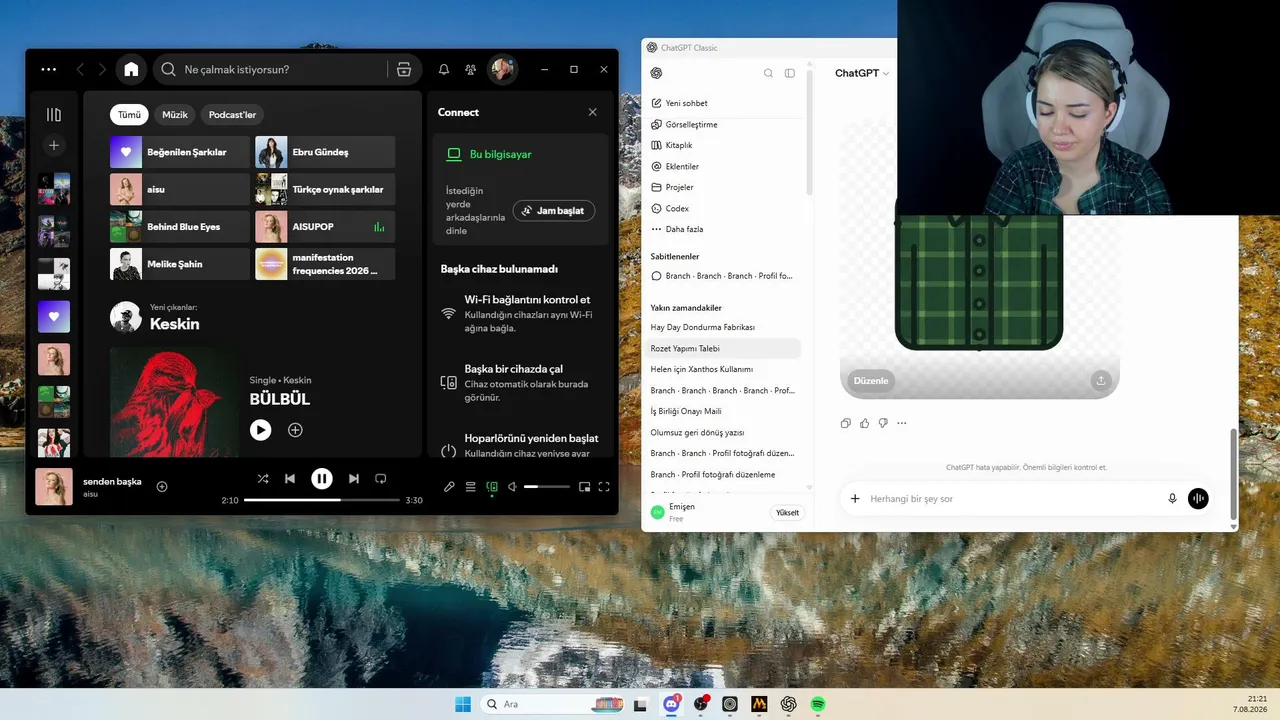Select the Müzik filter chip
The height and width of the screenshot is (720, 1280).
coord(175,115)
